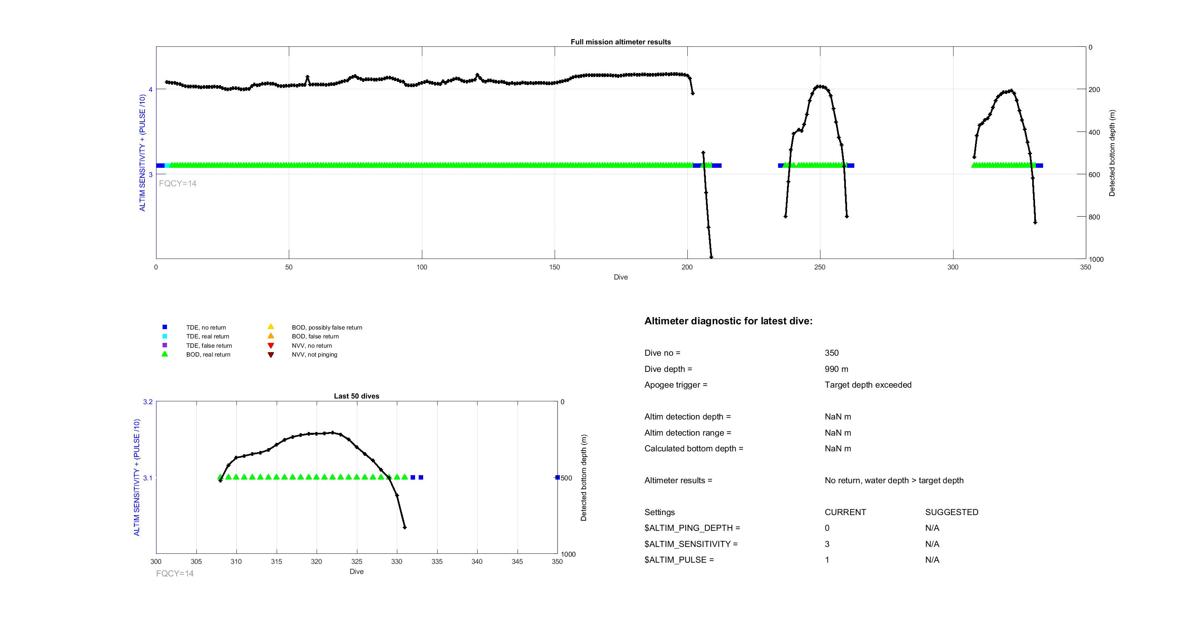The width and height of the screenshot is (1200, 622).
Task: Select the isolated blue square at dive 350 in Last 50 dives
Action: coord(557,477)
